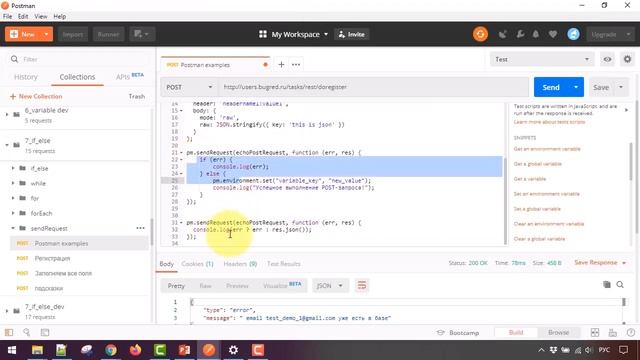Click the collections Filter field

(x=78, y=59)
